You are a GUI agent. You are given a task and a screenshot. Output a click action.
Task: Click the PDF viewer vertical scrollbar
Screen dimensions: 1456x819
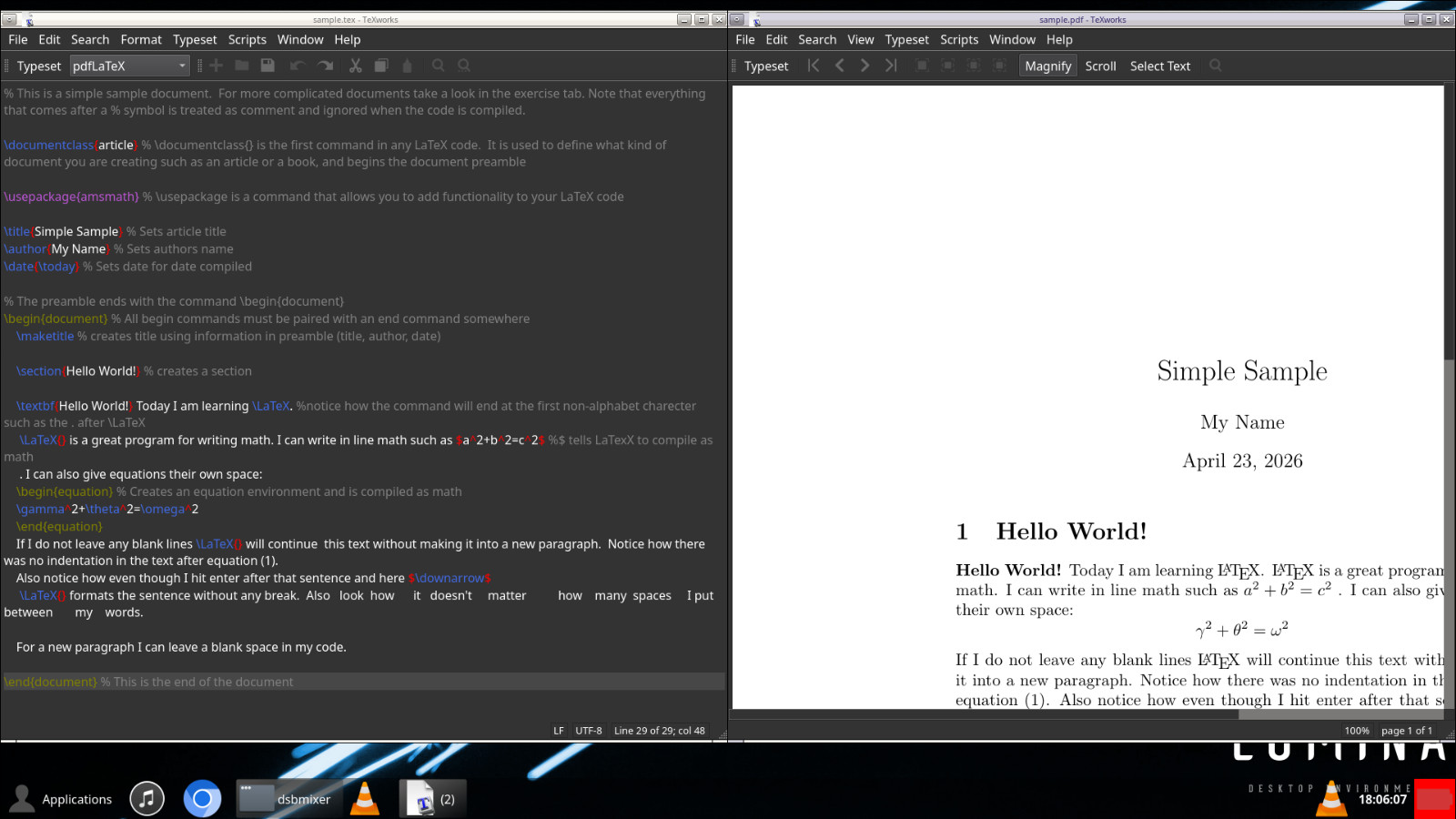(1450, 398)
